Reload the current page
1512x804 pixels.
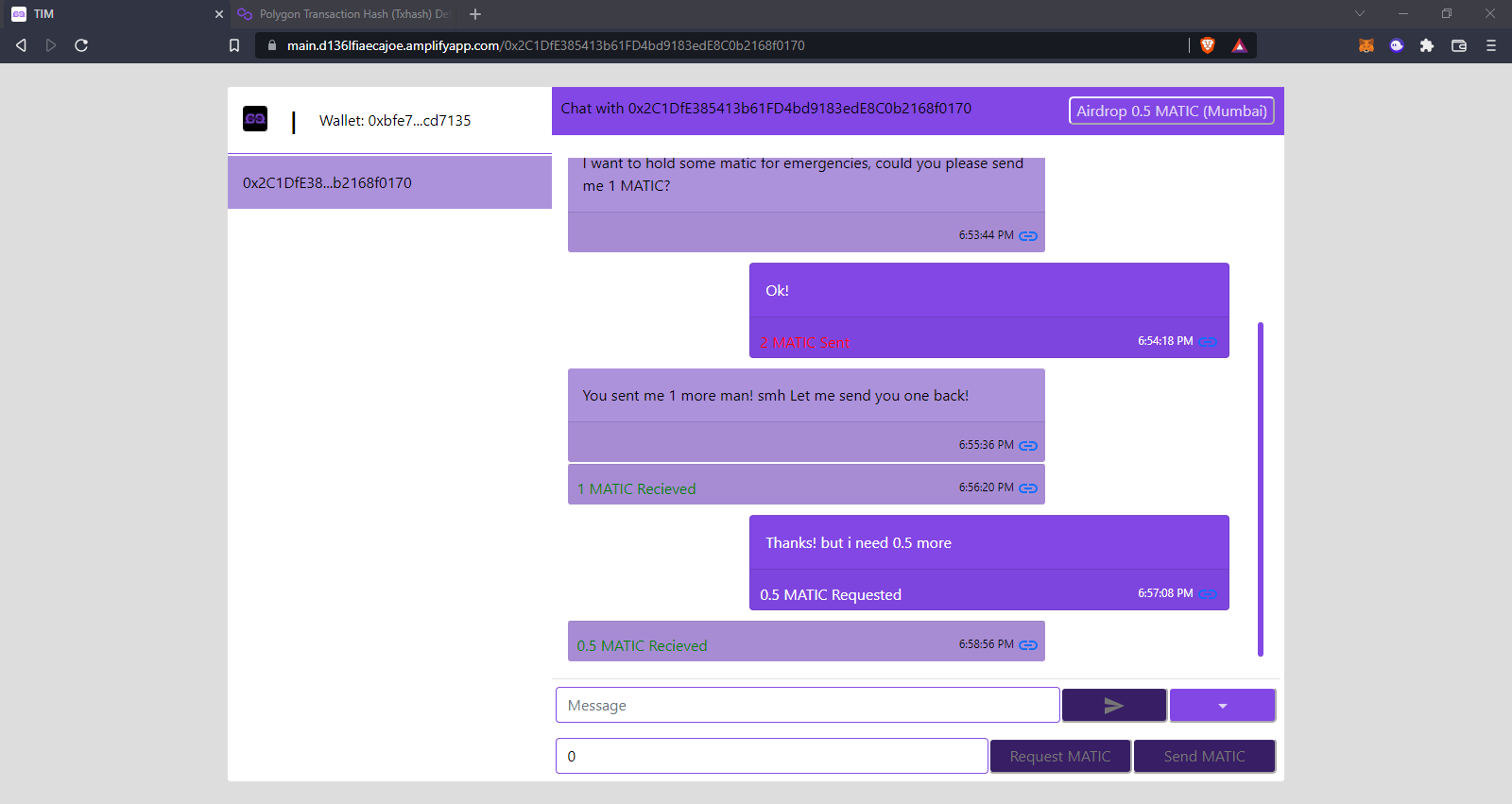pos(81,45)
